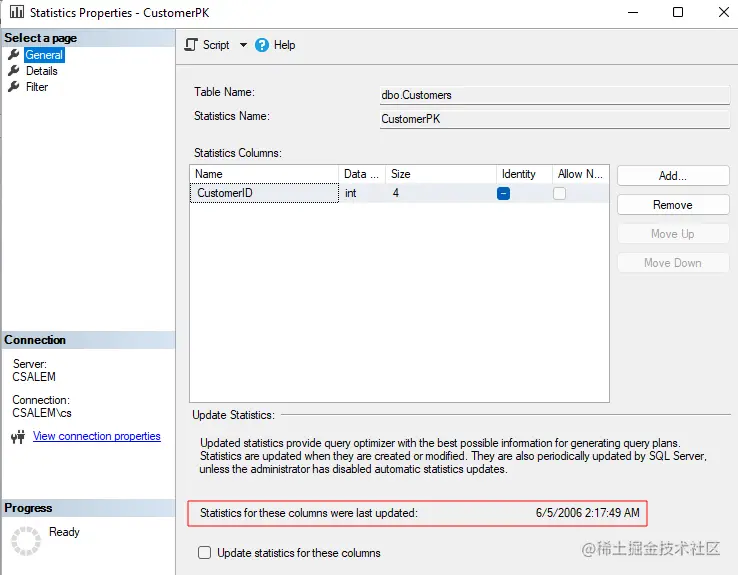Click the Add... button
Image resolution: width=738 pixels, height=575 pixels.
click(673, 176)
